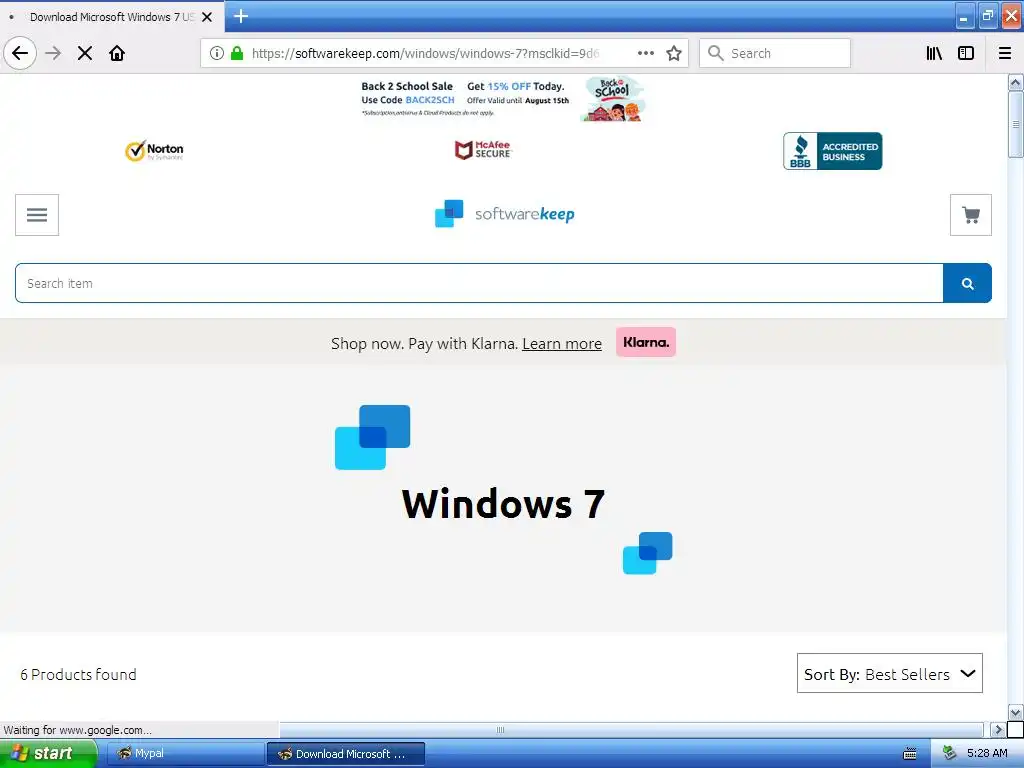Click the McAfee Secure badge

(x=483, y=150)
